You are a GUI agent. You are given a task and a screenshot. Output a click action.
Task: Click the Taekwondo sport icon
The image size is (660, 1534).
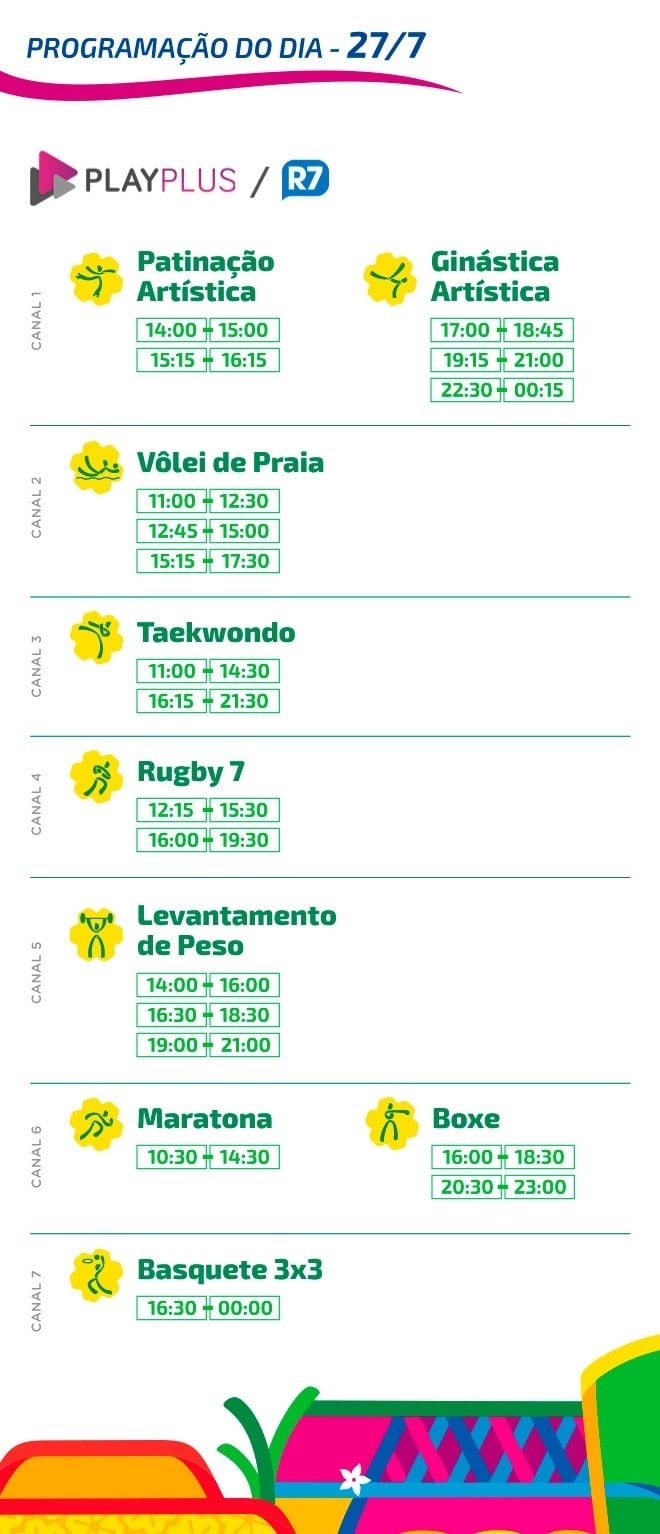[x=97, y=638]
